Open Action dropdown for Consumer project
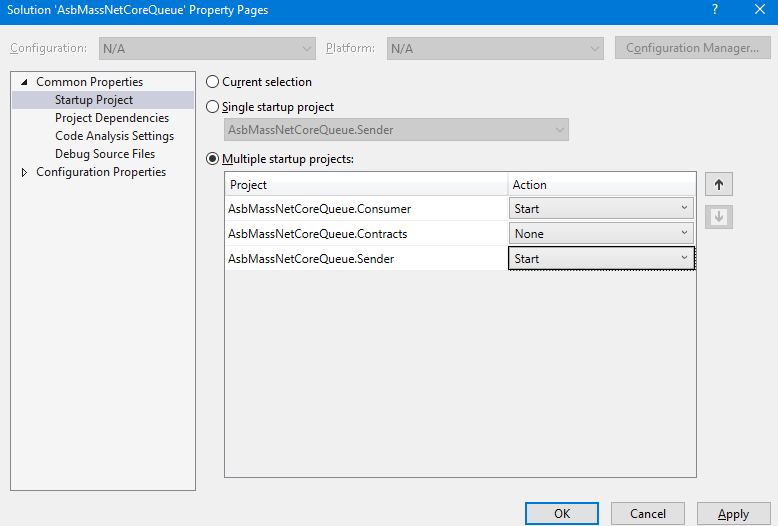This screenshot has width=778, height=526. coord(601,209)
